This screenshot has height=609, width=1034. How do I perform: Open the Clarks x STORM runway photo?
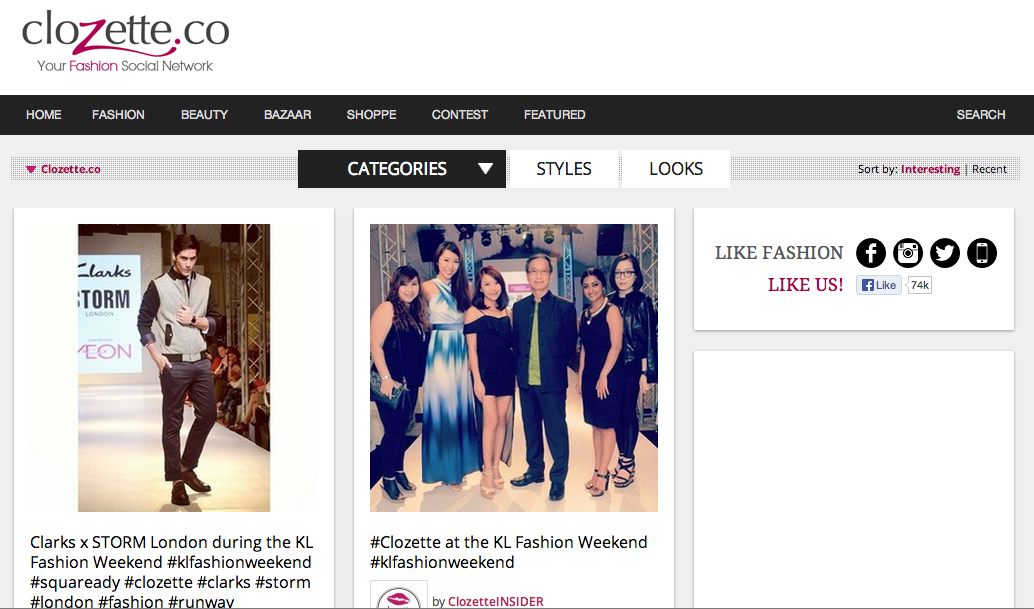pyautogui.click(x=174, y=367)
